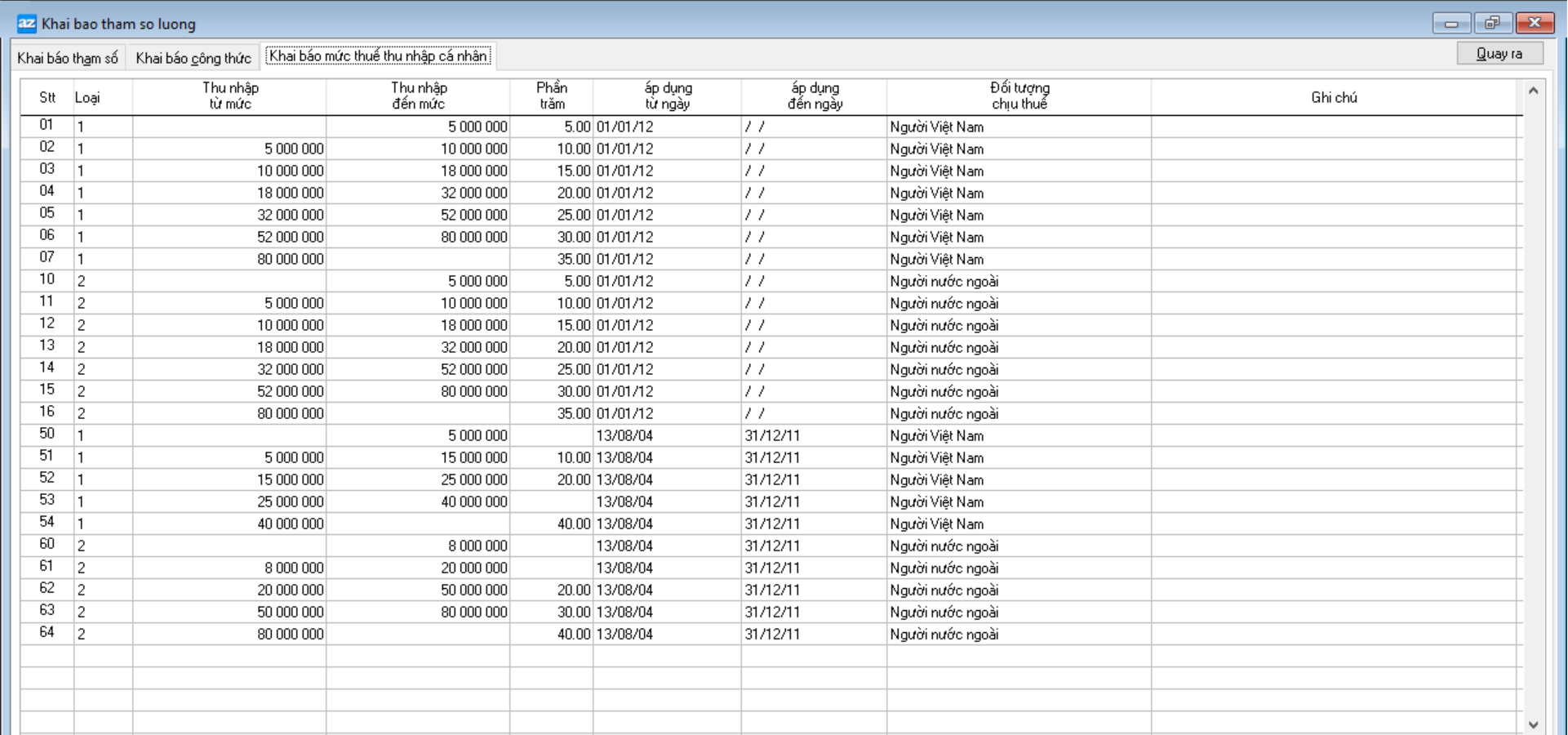Click the Quay ra button
Image resolution: width=1568 pixels, height=735 pixels.
(x=1499, y=53)
